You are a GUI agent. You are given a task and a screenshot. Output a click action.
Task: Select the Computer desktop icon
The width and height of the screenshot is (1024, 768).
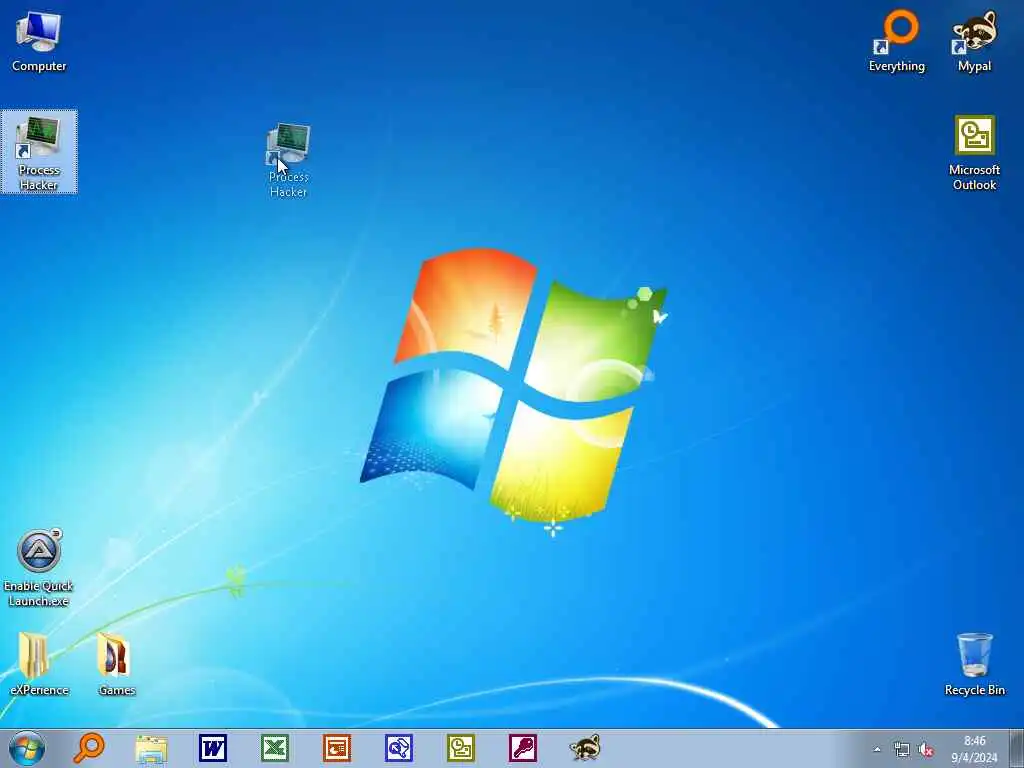coord(39,41)
